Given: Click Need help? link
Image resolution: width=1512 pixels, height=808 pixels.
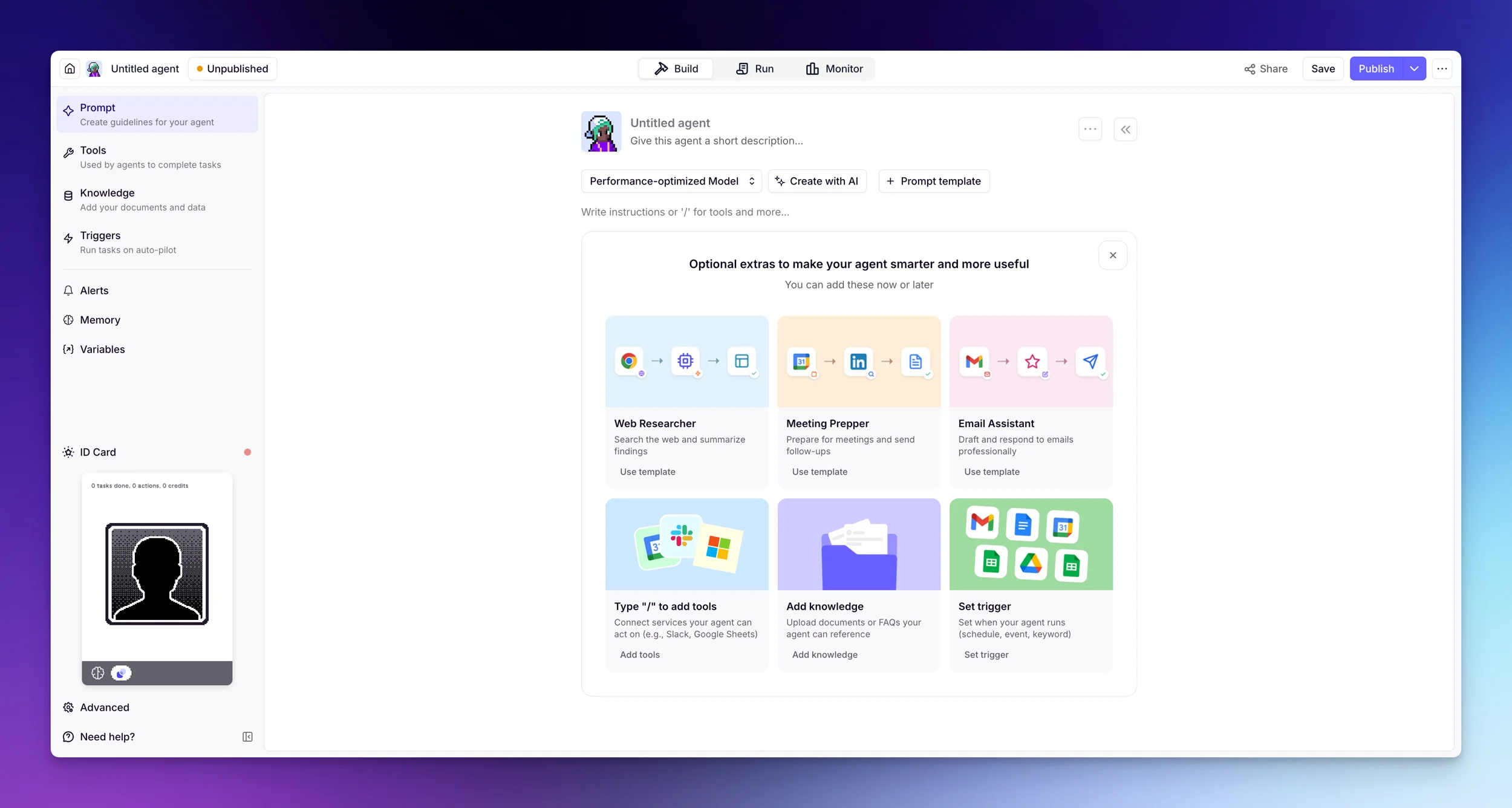Looking at the screenshot, I should pyautogui.click(x=107, y=737).
